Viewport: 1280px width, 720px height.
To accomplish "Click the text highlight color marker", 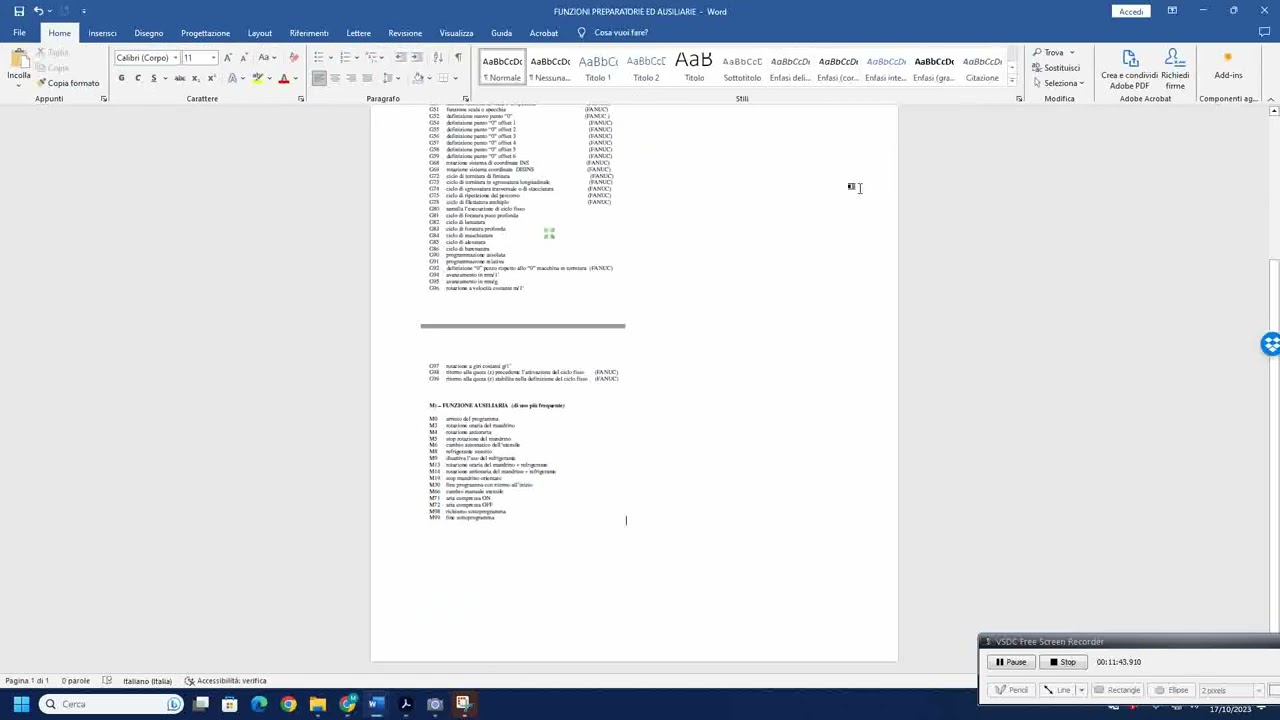I will [258, 78].
